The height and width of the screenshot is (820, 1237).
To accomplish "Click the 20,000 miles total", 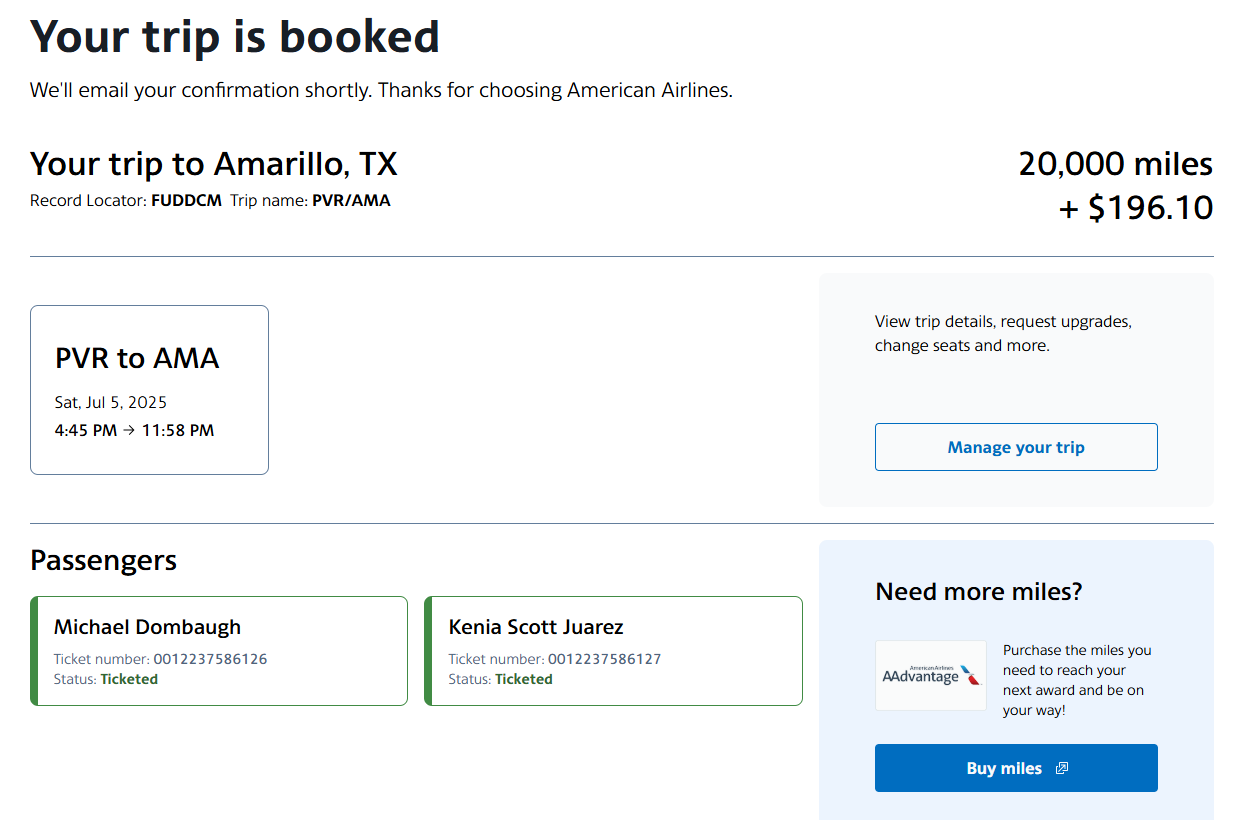I will [x=1114, y=163].
